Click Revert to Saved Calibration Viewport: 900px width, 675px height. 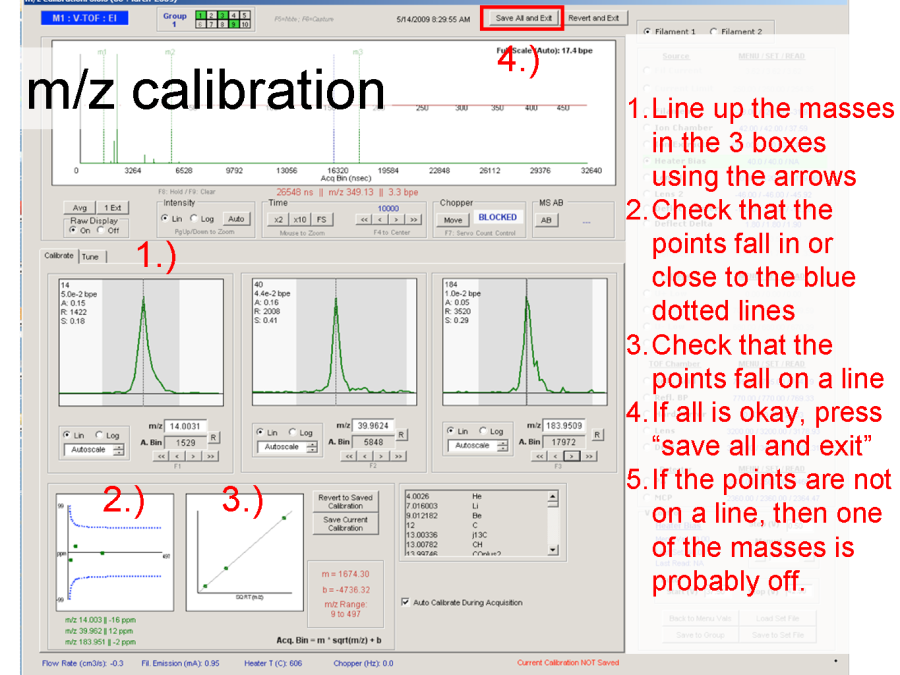[x=345, y=501]
